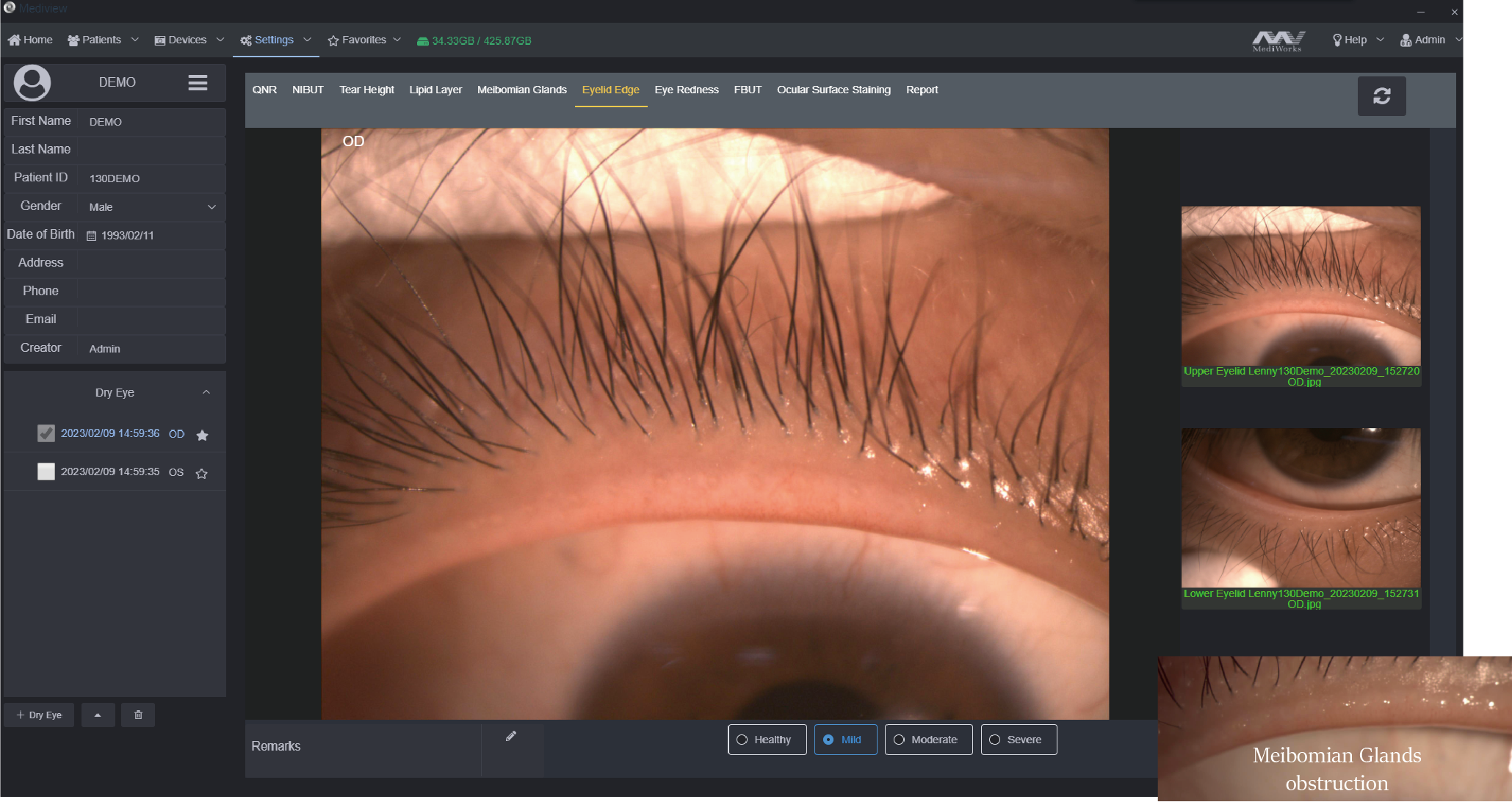The height and width of the screenshot is (802, 1512).
Task: Switch to the Meibomian Glands tab
Action: (521, 89)
